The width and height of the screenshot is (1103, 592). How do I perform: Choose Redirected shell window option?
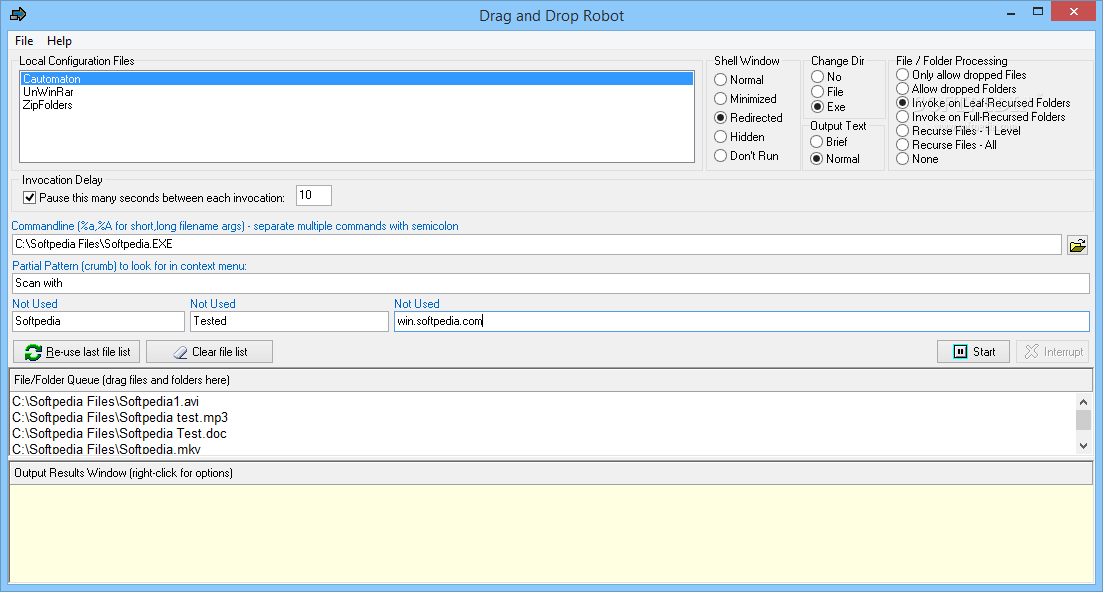[x=748, y=117]
